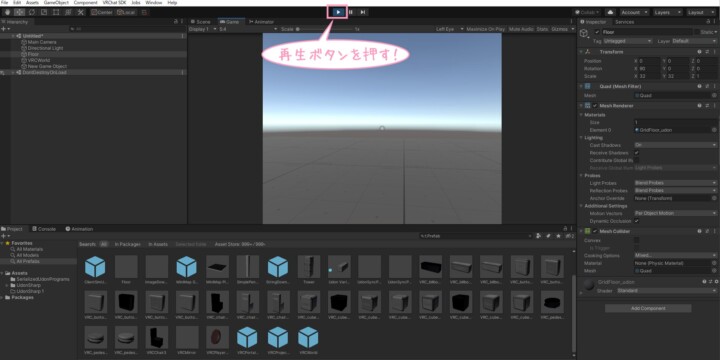Switch to the Animator tab

tap(261, 22)
